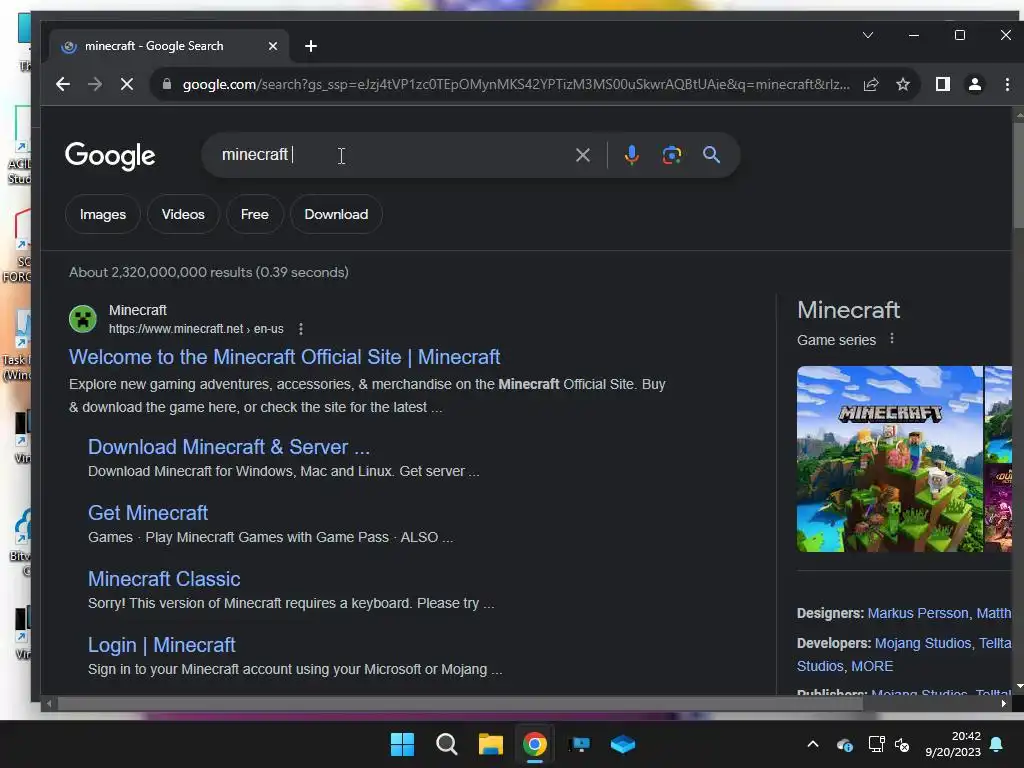Click inside the minecraft search input field
This screenshot has height=768, width=1024.
pos(392,155)
